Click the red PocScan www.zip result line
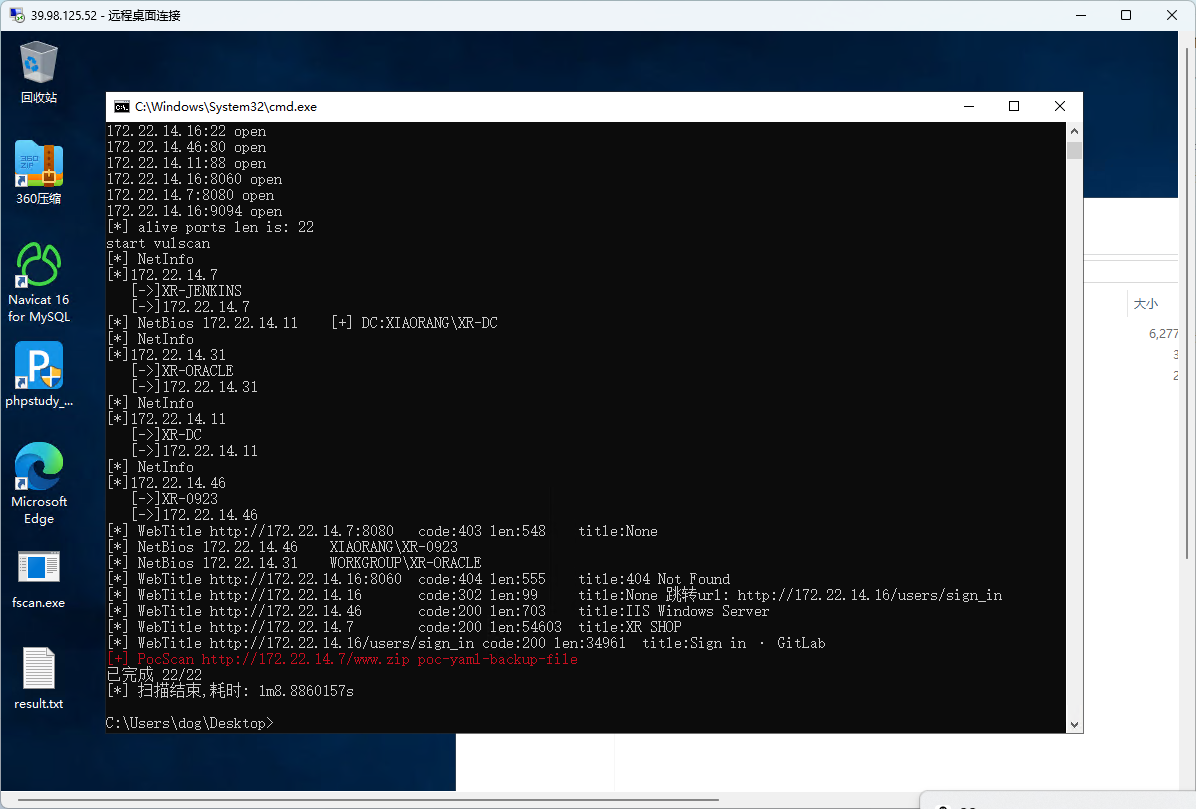Image resolution: width=1196 pixels, height=809 pixels. [x=342, y=659]
